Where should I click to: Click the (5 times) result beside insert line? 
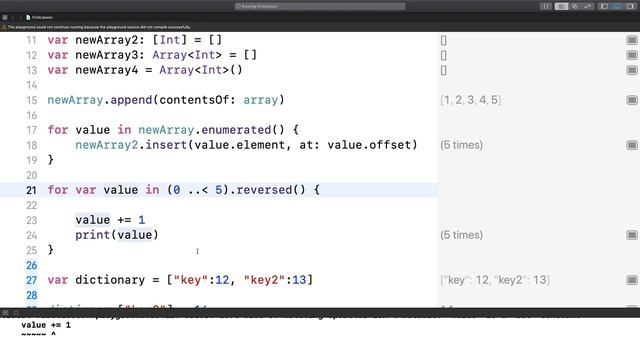[462, 145]
